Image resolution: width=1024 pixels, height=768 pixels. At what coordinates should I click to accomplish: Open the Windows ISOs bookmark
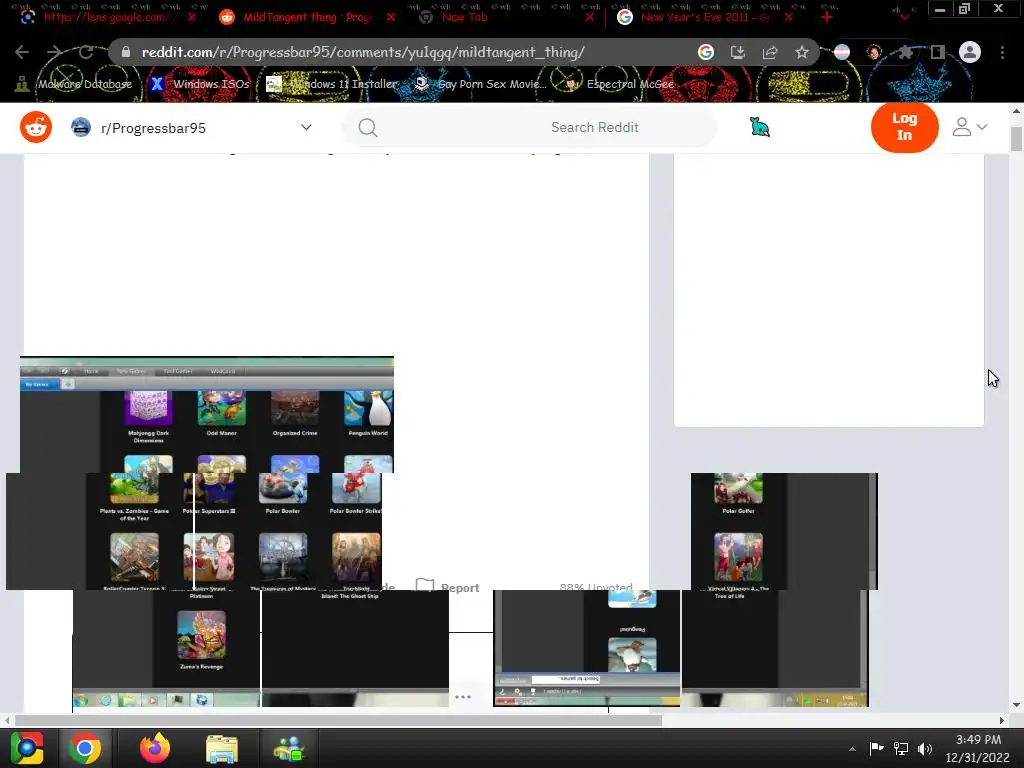199,84
